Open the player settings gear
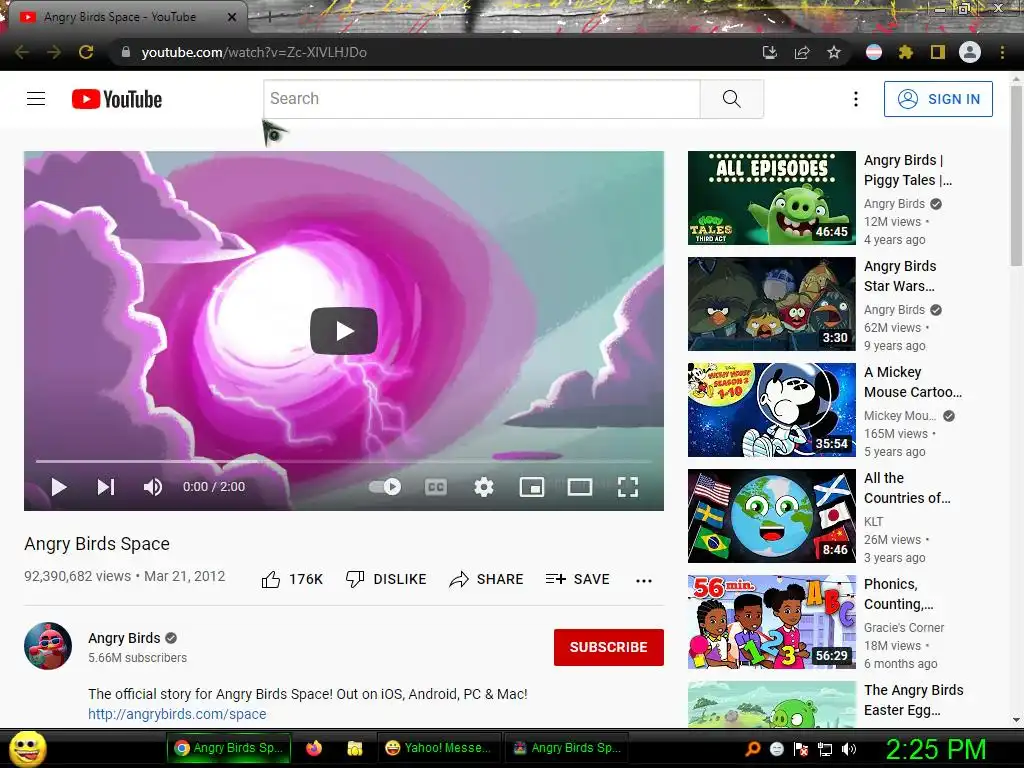 click(484, 487)
